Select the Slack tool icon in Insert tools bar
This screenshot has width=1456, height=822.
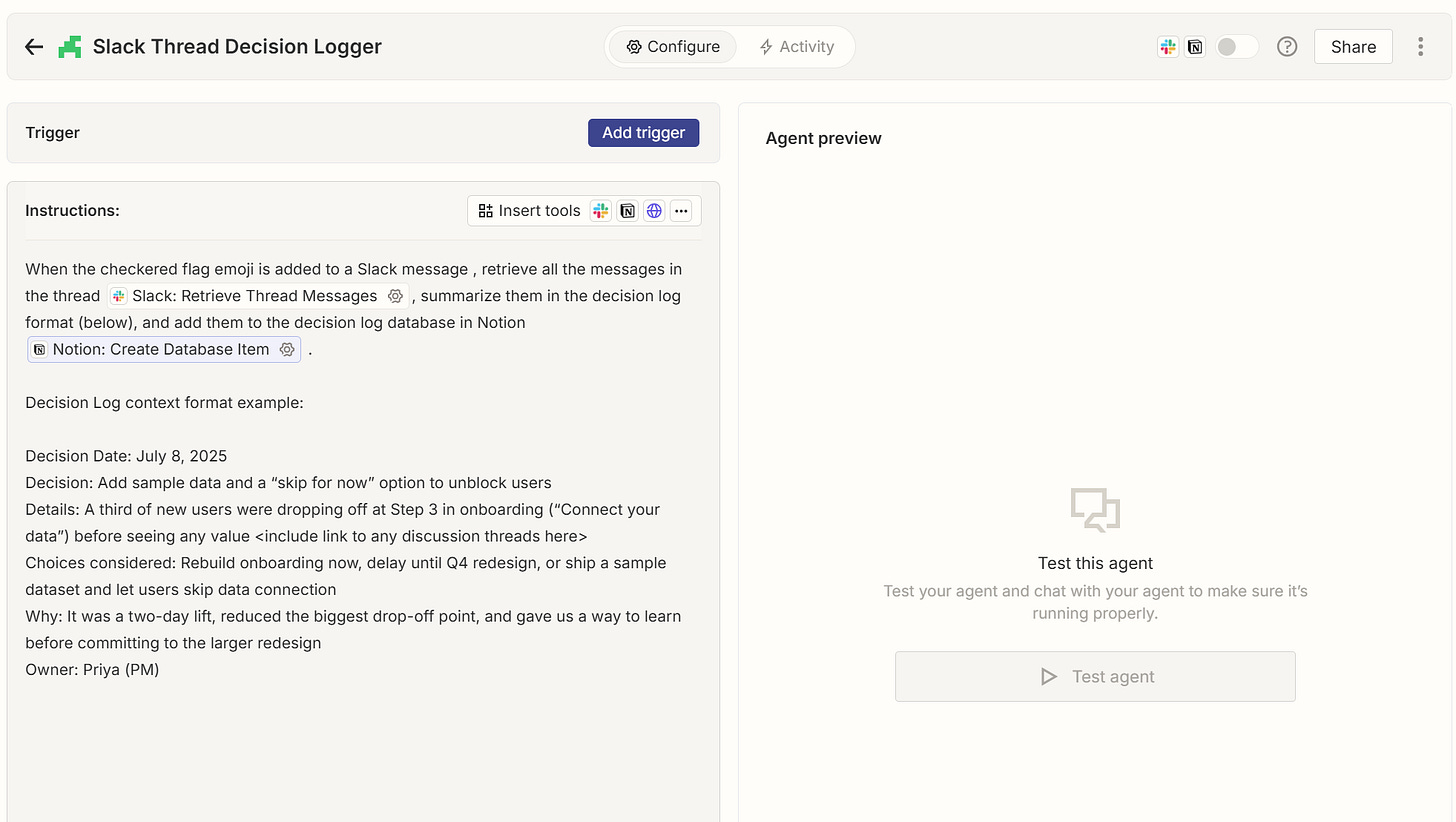600,211
